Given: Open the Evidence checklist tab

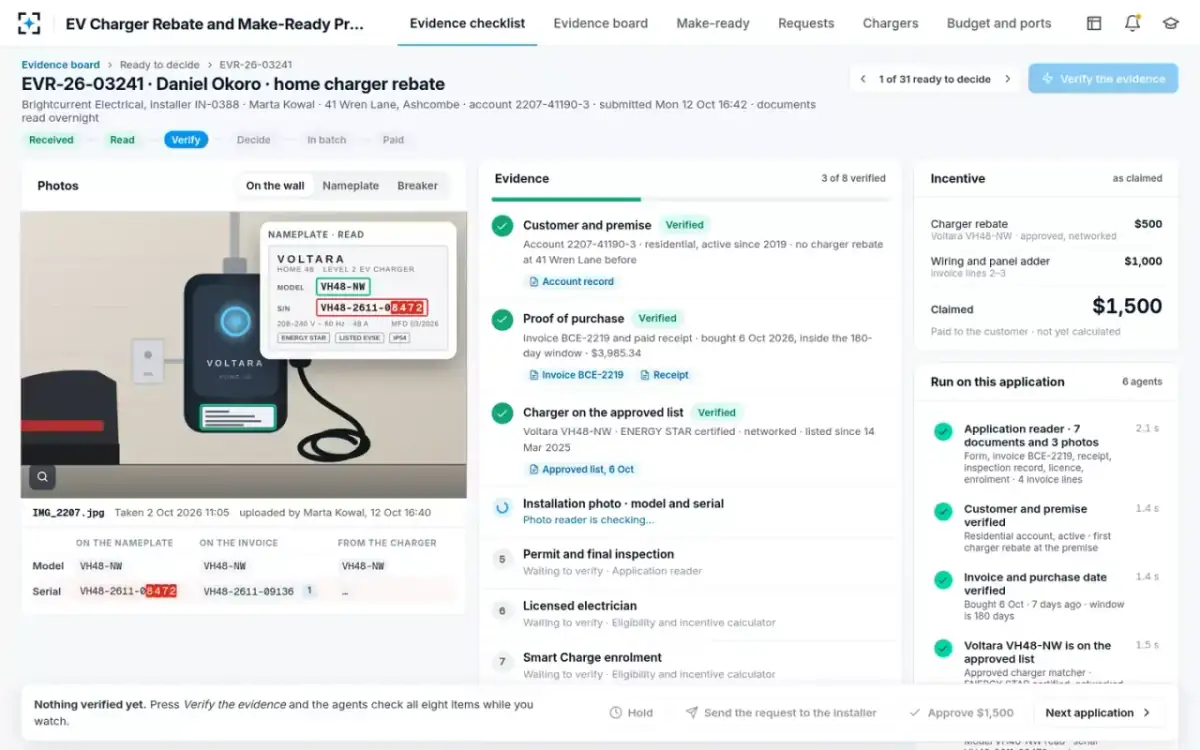Looking at the screenshot, I should pyautogui.click(x=467, y=23).
